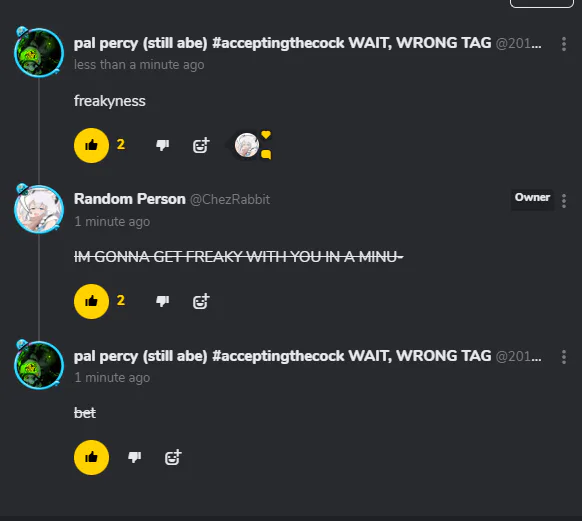Dislike the "freakyness" comment

tap(163, 145)
